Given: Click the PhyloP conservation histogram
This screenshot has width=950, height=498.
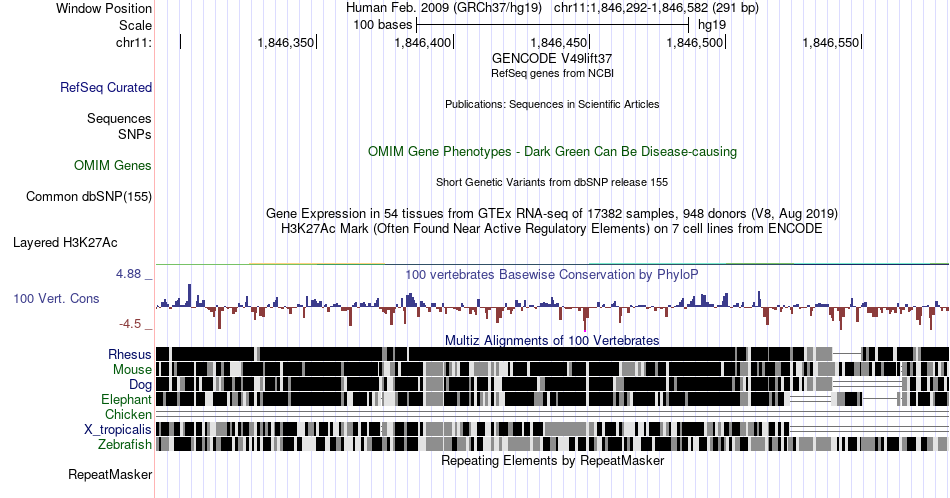Looking at the screenshot, I should click(552, 307).
